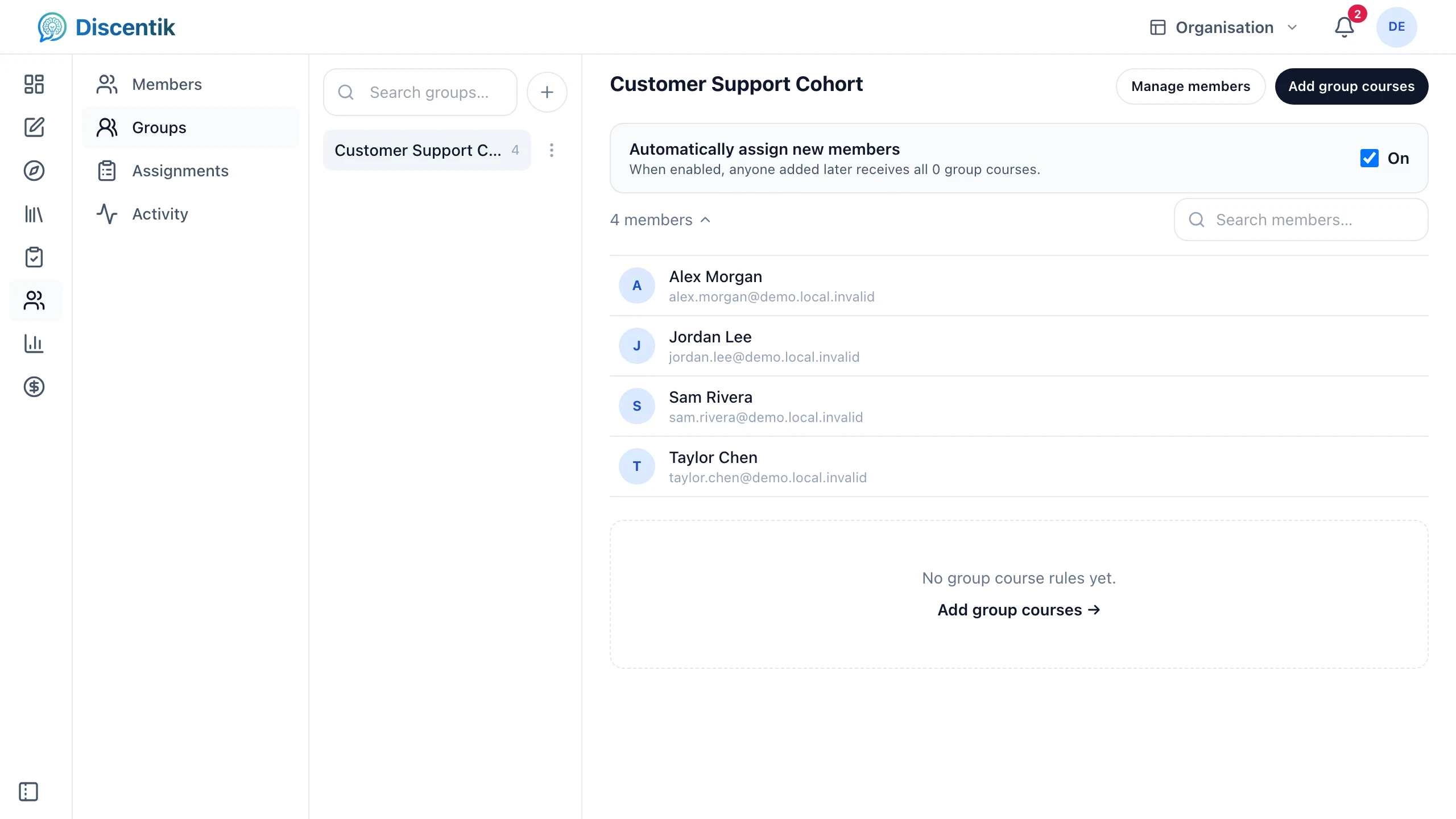
Task: Open the Organisation dropdown
Action: click(x=1224, y=27)
